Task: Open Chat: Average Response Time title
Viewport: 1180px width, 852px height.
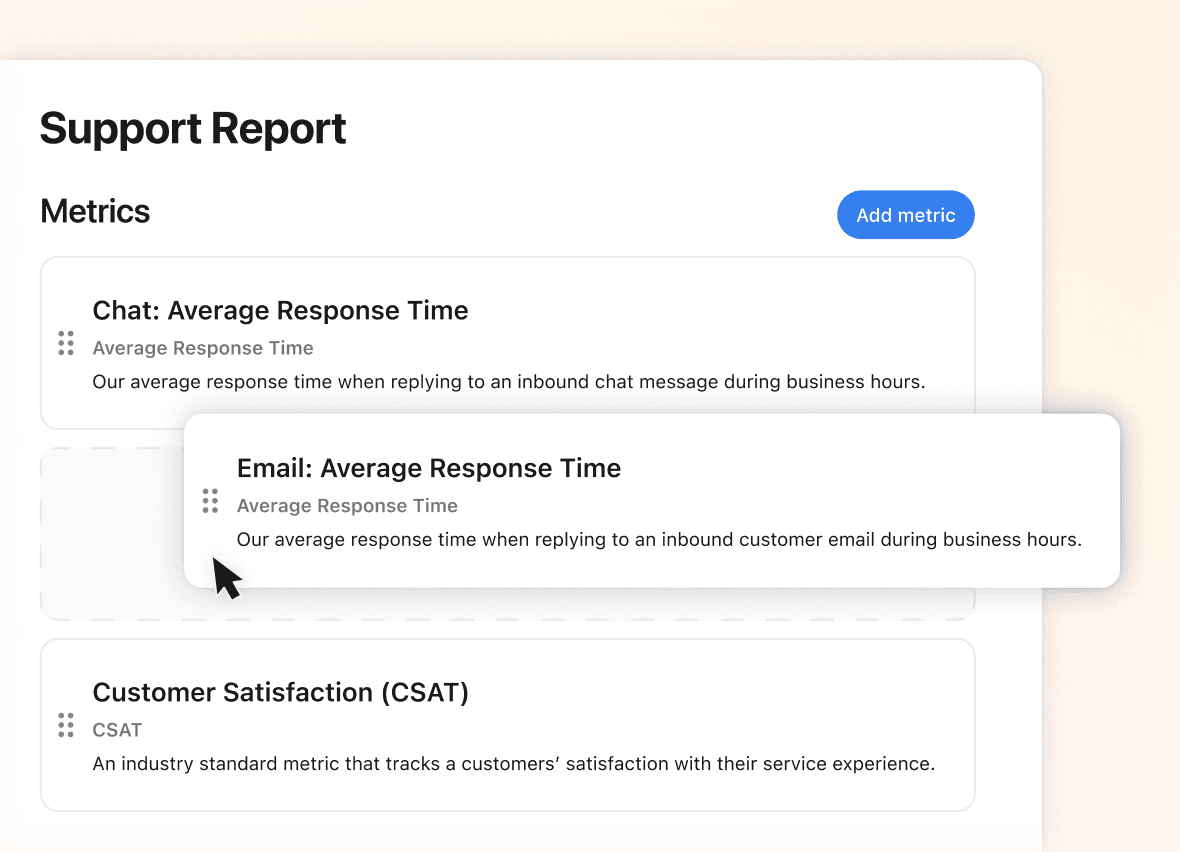Action: click(280, 311)
